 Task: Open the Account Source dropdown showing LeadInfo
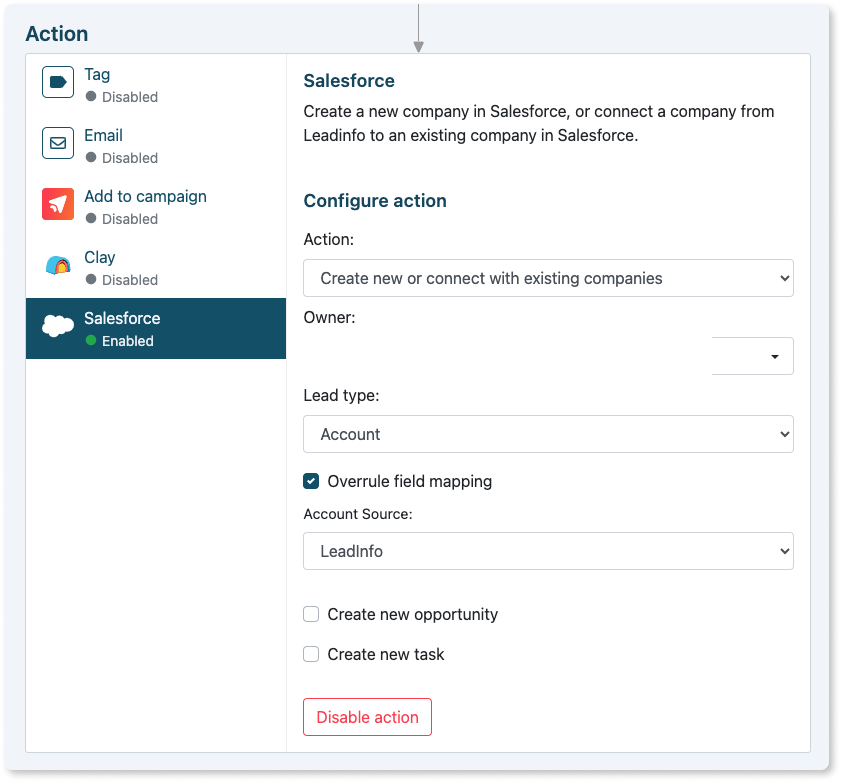(548, 551)
